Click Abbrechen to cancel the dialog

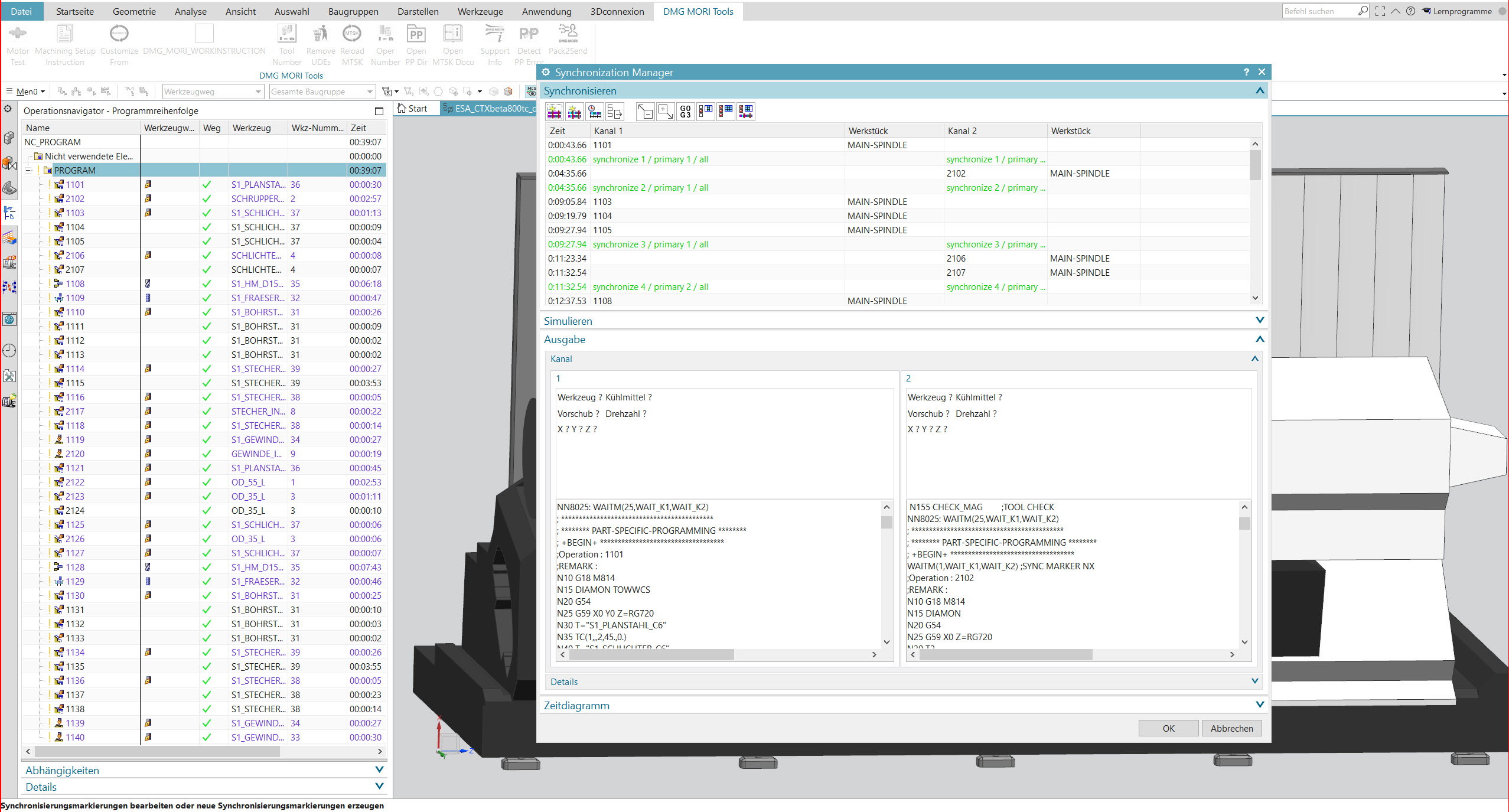[1231, 728]
